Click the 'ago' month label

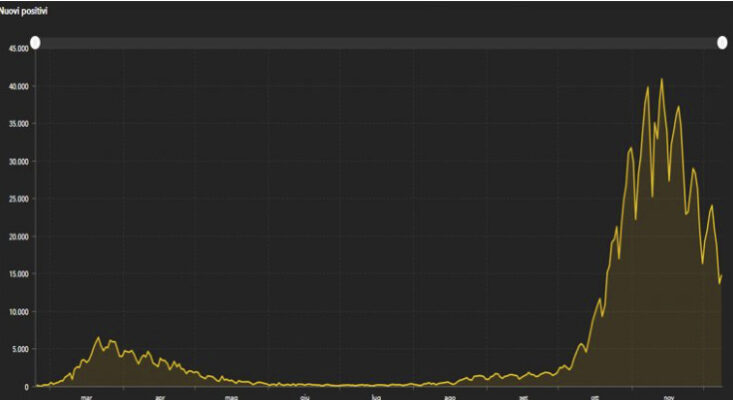coord(450,395)
